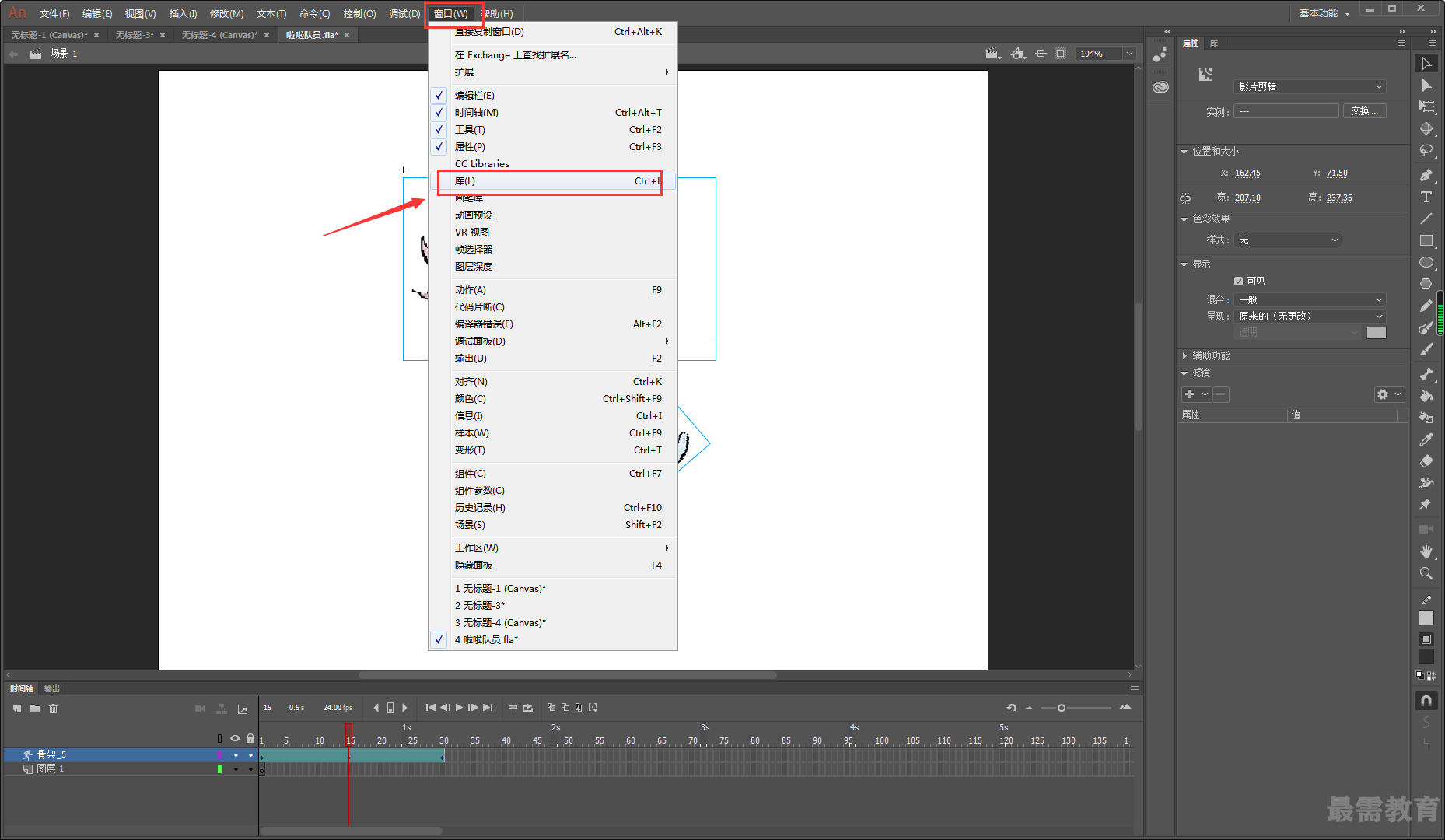Toggle the 可见 visible checkbox
Image resolution: width=1445 pixels, height=840 pixels.
pos(1238,282)
